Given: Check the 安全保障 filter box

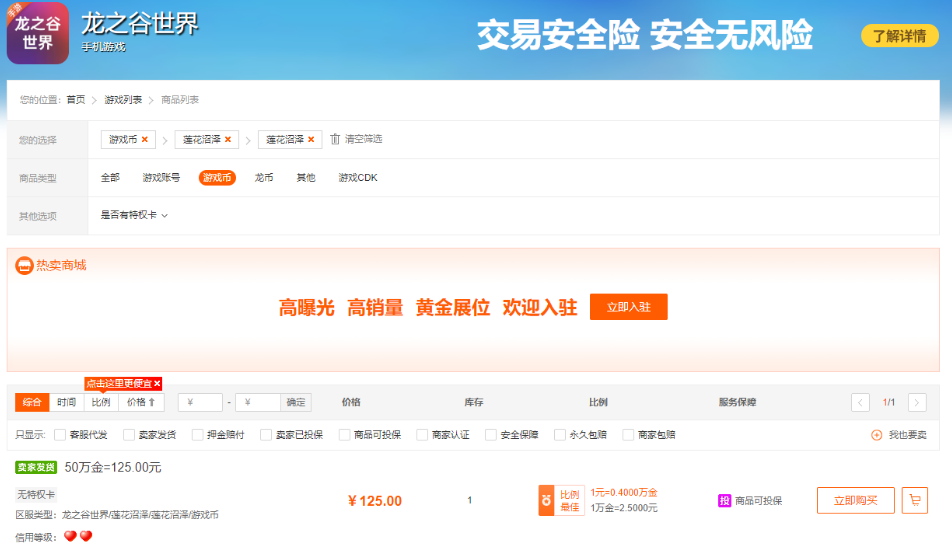Looking at the screenshot, I should 491,435.
